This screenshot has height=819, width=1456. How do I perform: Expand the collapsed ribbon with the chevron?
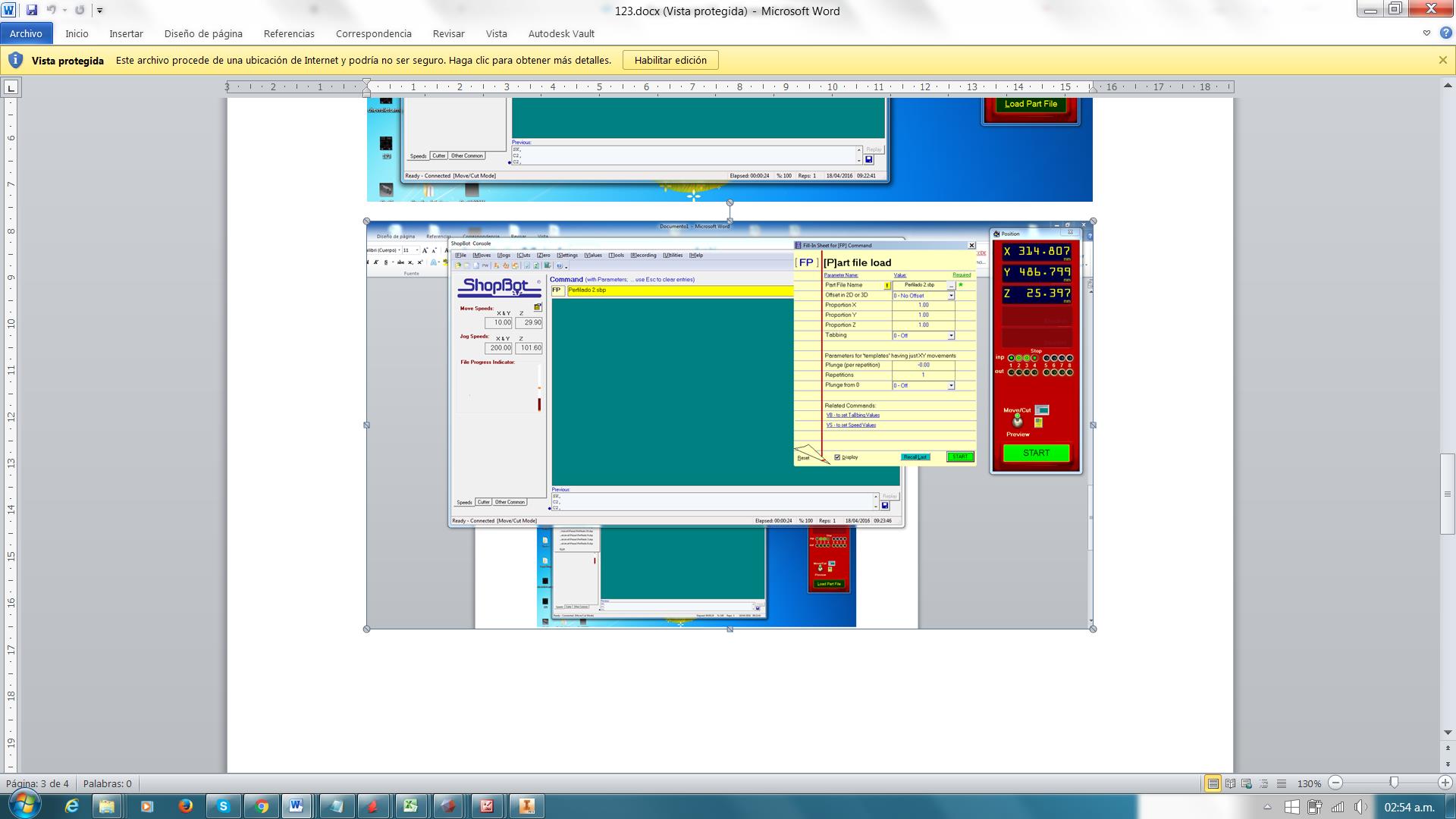(x=1426, y=33)
